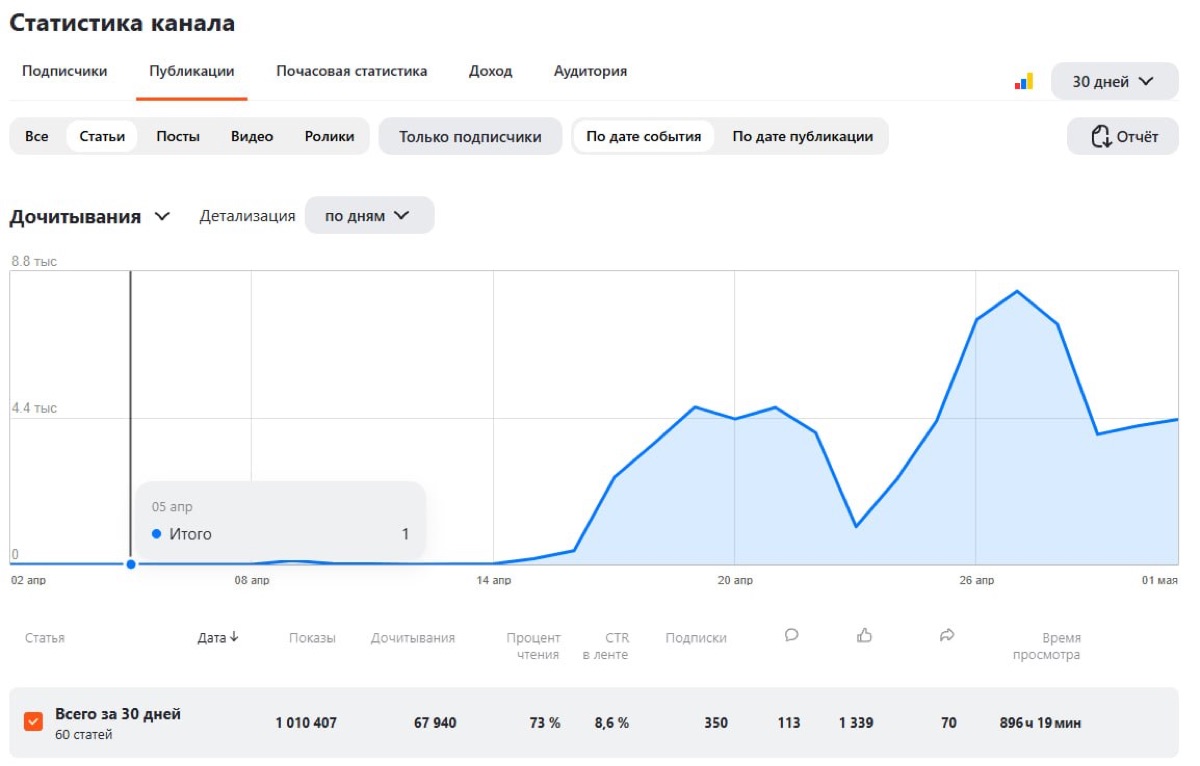Select По дате события option
The image size is (1200, 766).
coord(643,137)
